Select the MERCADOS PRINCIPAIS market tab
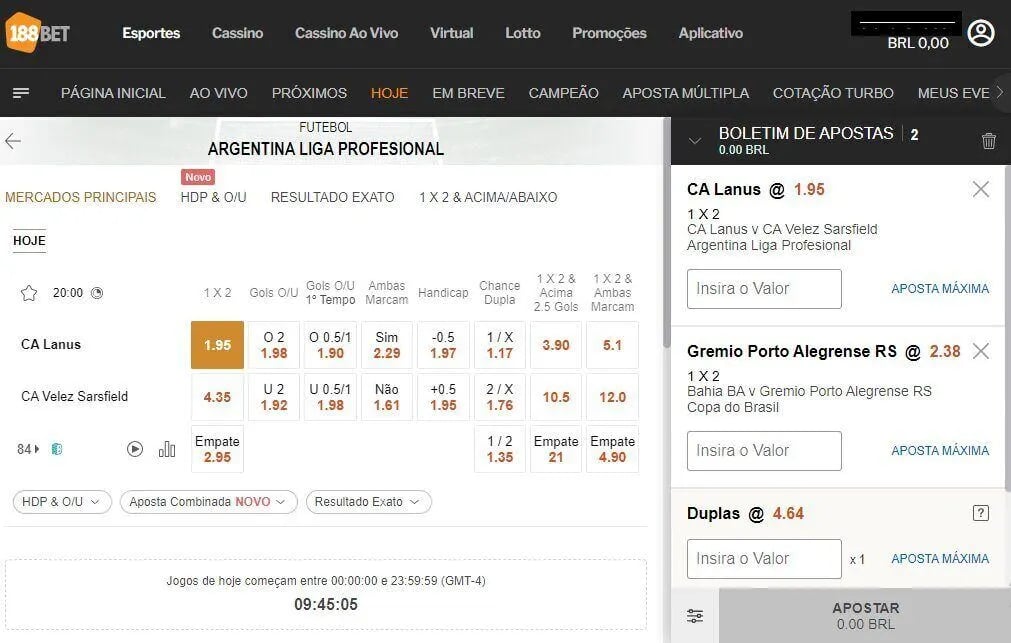1011x643 pixels. click(x=81, y=197)
